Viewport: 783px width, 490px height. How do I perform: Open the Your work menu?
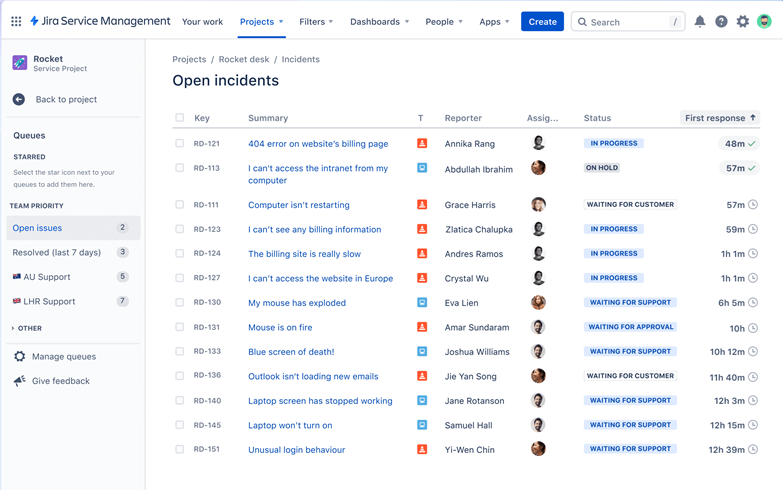202,21
